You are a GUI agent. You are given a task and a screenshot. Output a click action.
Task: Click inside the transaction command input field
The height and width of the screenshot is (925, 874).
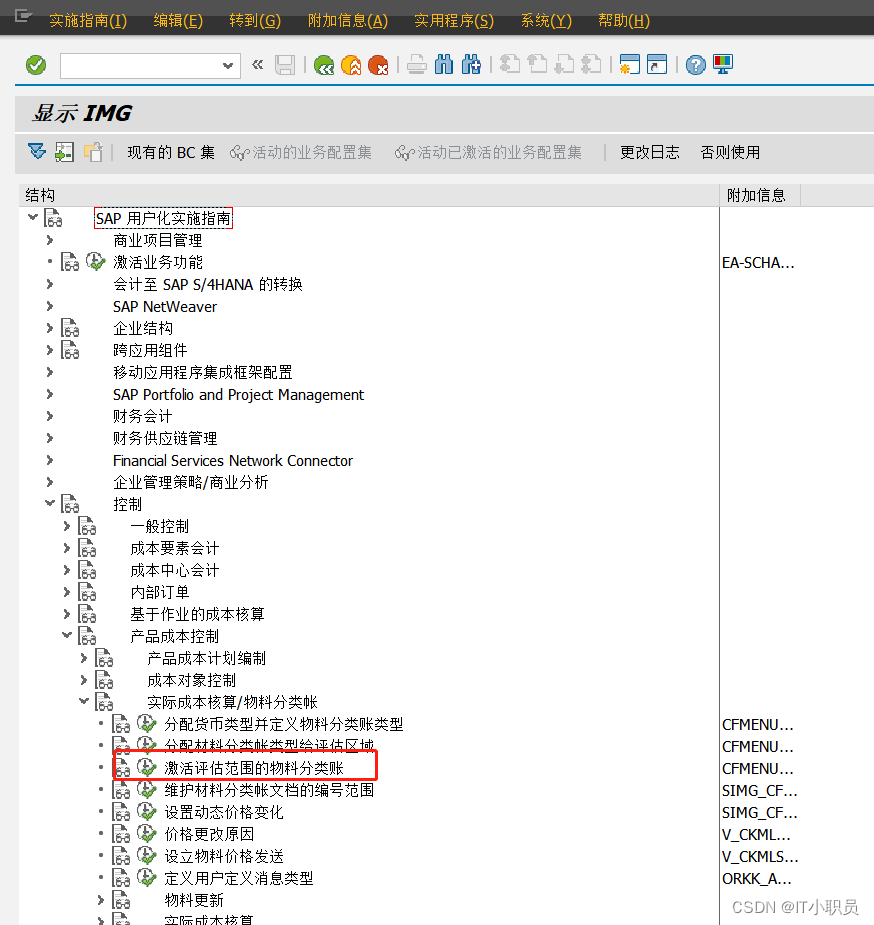point(142,65)
